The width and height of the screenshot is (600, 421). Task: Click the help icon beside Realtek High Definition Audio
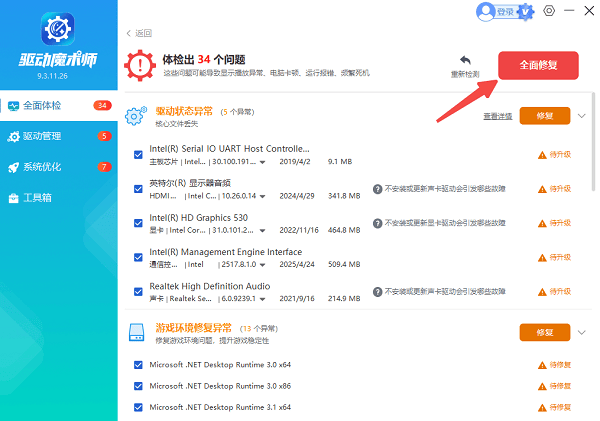(377, 292)
